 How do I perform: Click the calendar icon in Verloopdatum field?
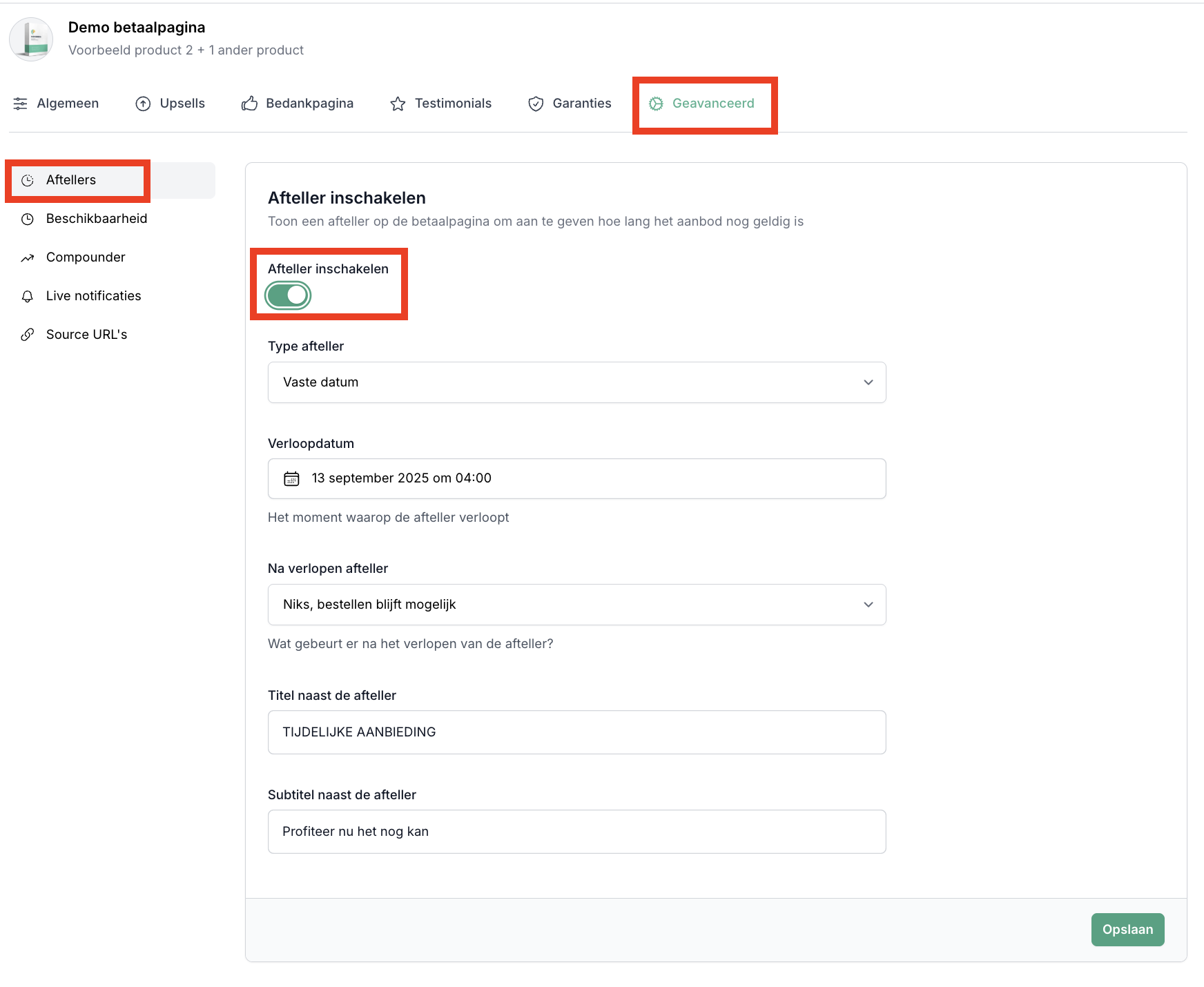tap(292, 478)
